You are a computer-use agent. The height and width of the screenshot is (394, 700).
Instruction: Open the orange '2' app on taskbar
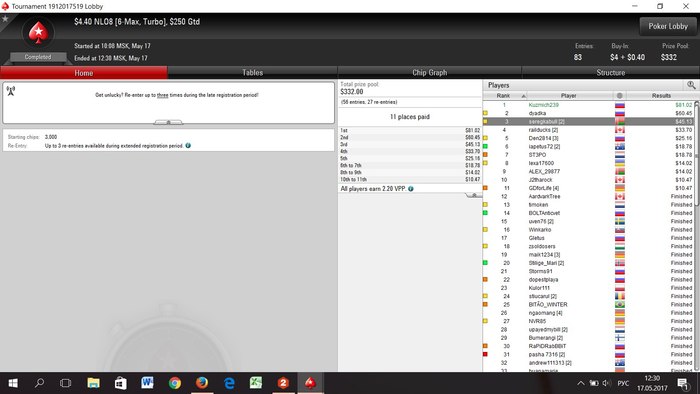pos(283,383)
